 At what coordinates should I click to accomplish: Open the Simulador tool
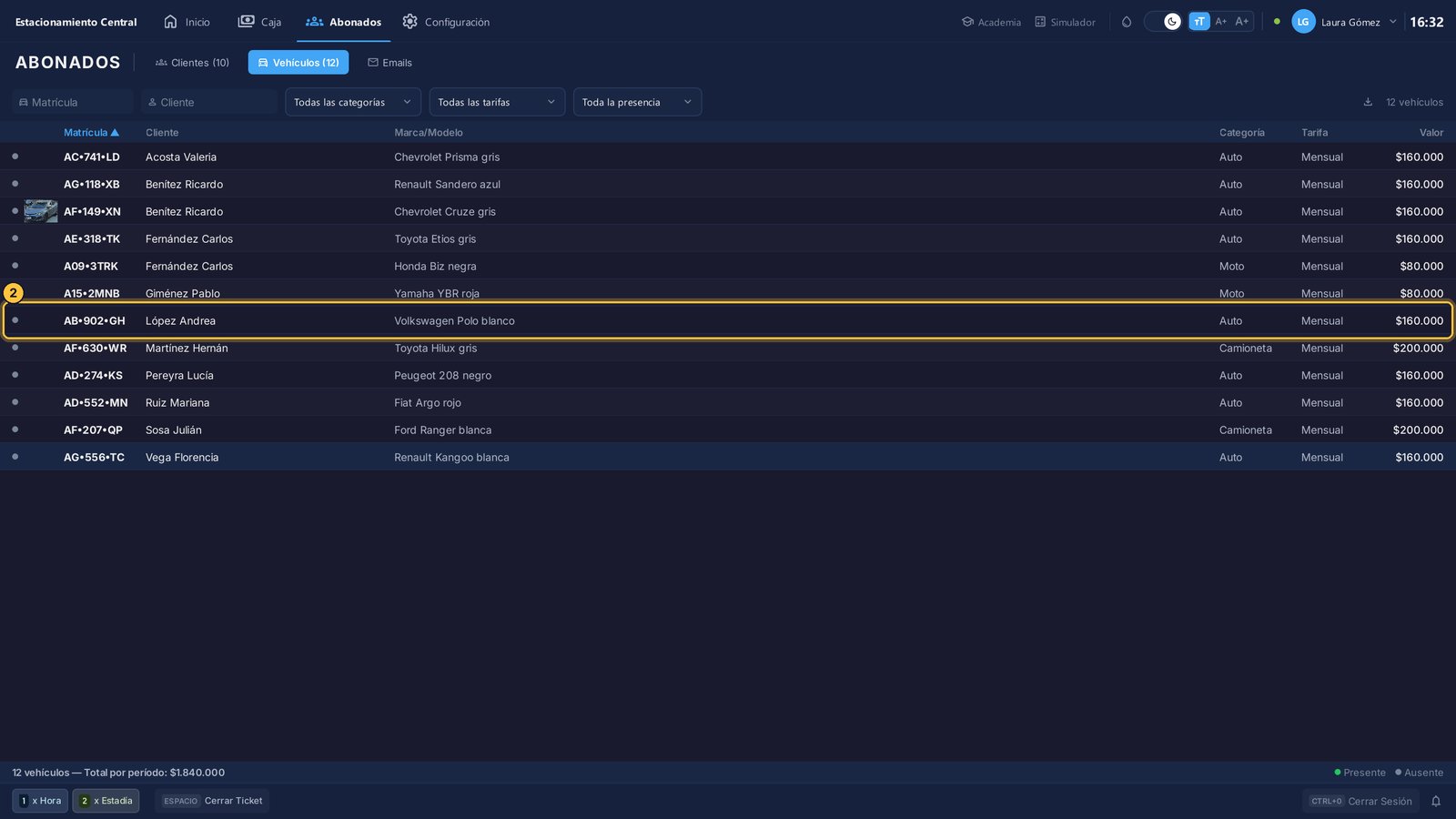click(x=1065, y=22)
